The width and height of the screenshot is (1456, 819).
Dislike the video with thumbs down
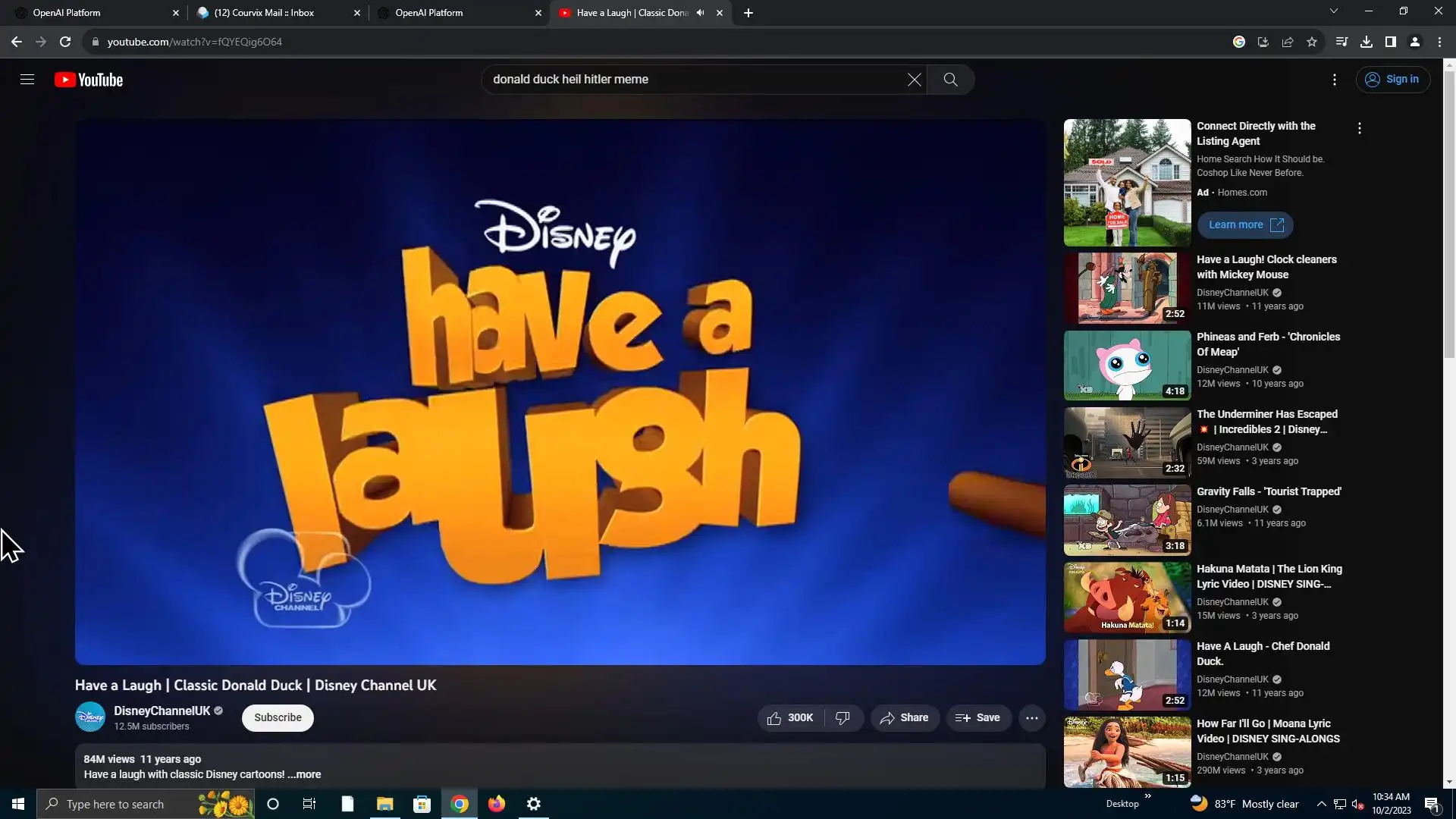pyautogui.click(x=843, y=718)
